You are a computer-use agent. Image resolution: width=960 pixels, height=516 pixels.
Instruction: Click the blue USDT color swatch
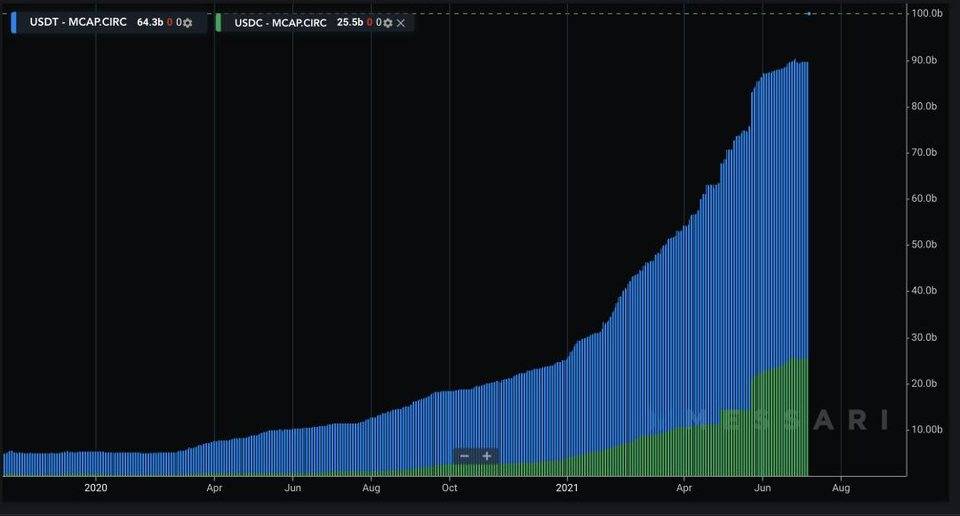[x=13, y=23]
